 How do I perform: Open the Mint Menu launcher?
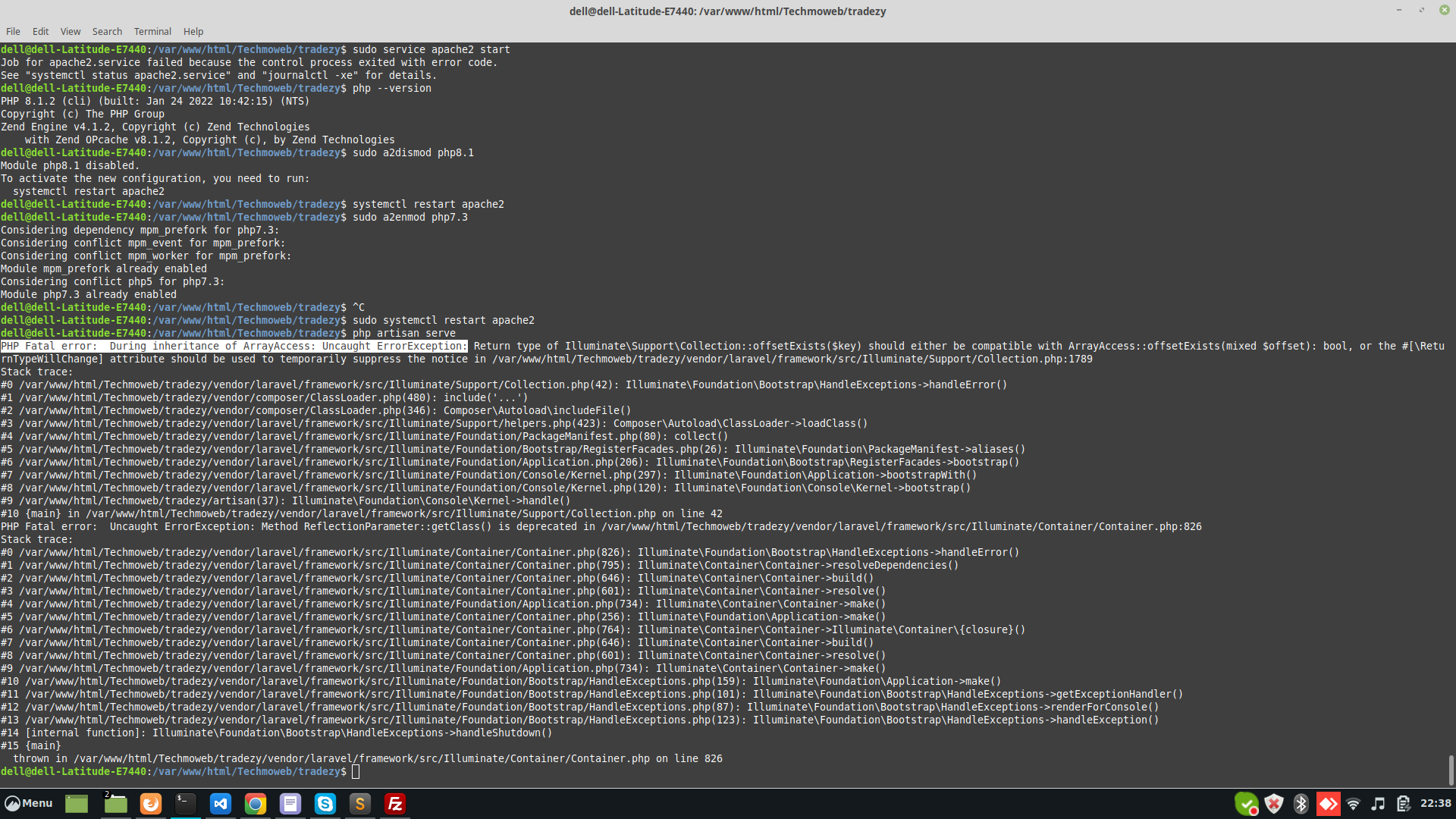(x=29, y=803)
